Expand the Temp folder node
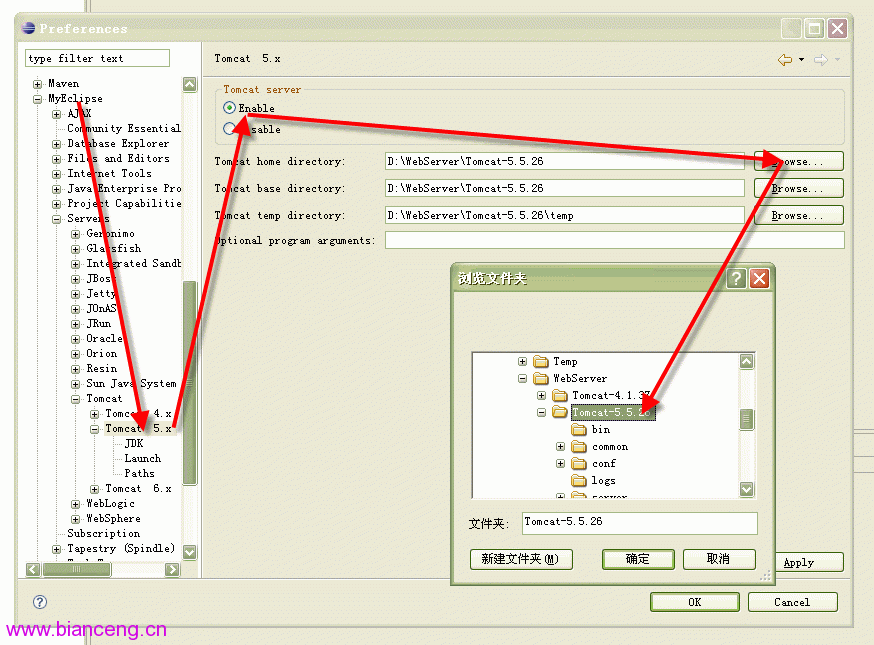This screenshot has height=645, width=874. [522, 361]
